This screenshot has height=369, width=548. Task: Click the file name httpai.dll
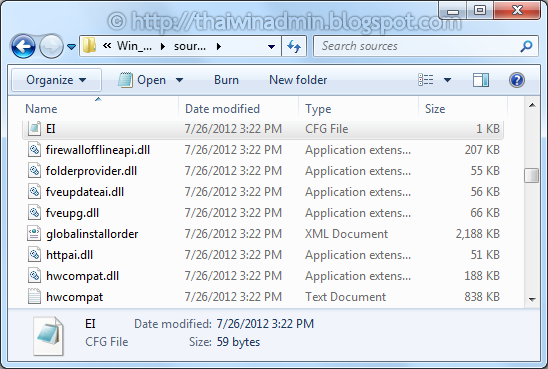click(69, 255)
